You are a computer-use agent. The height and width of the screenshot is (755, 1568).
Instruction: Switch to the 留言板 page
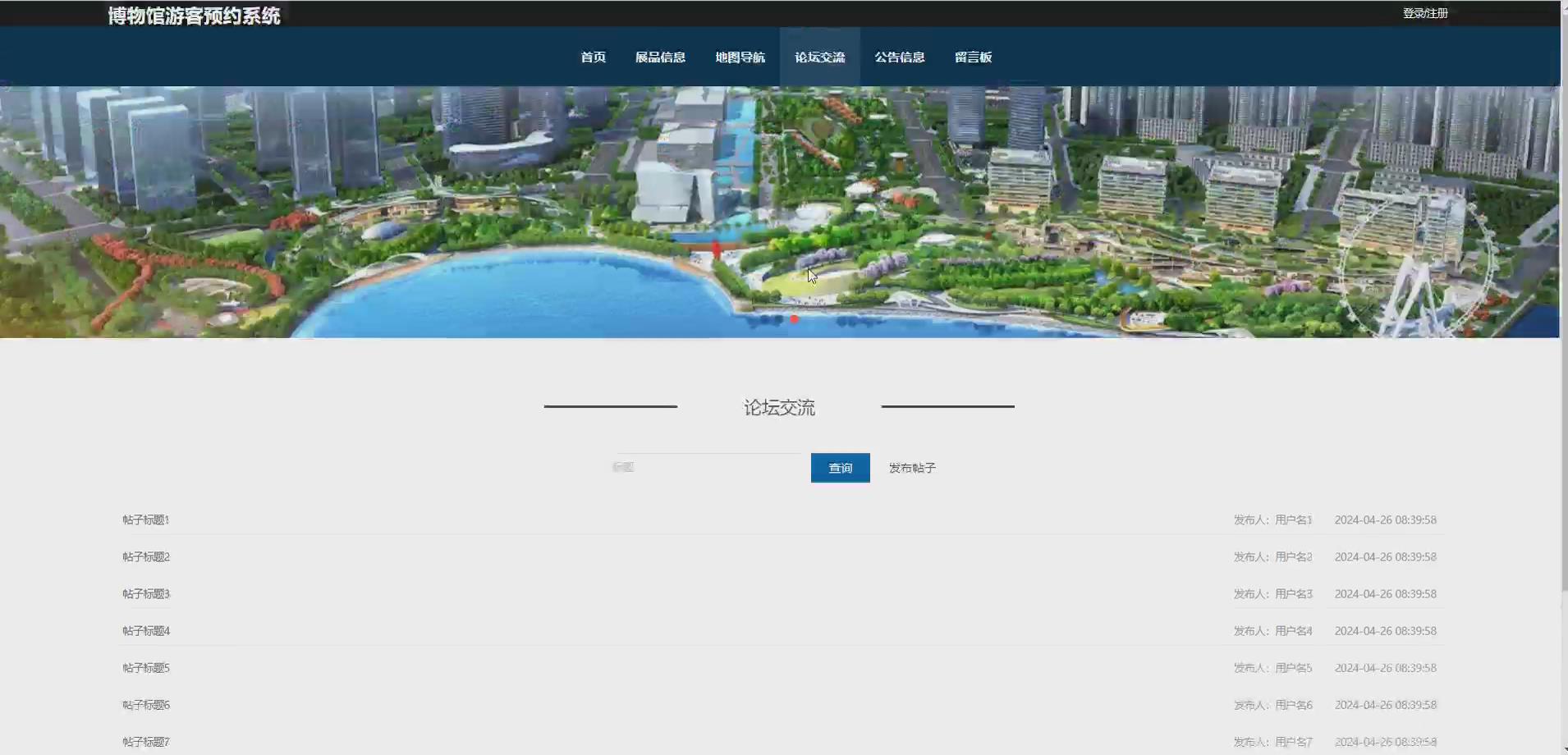[x=973, y=57]
